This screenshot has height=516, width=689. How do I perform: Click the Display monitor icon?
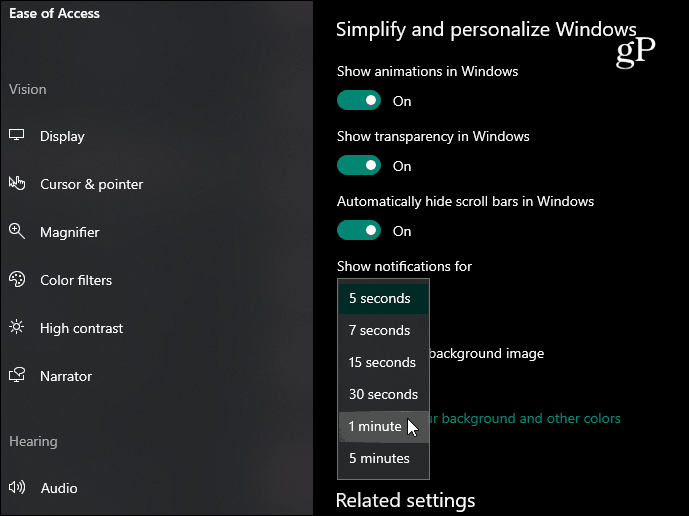17,135
